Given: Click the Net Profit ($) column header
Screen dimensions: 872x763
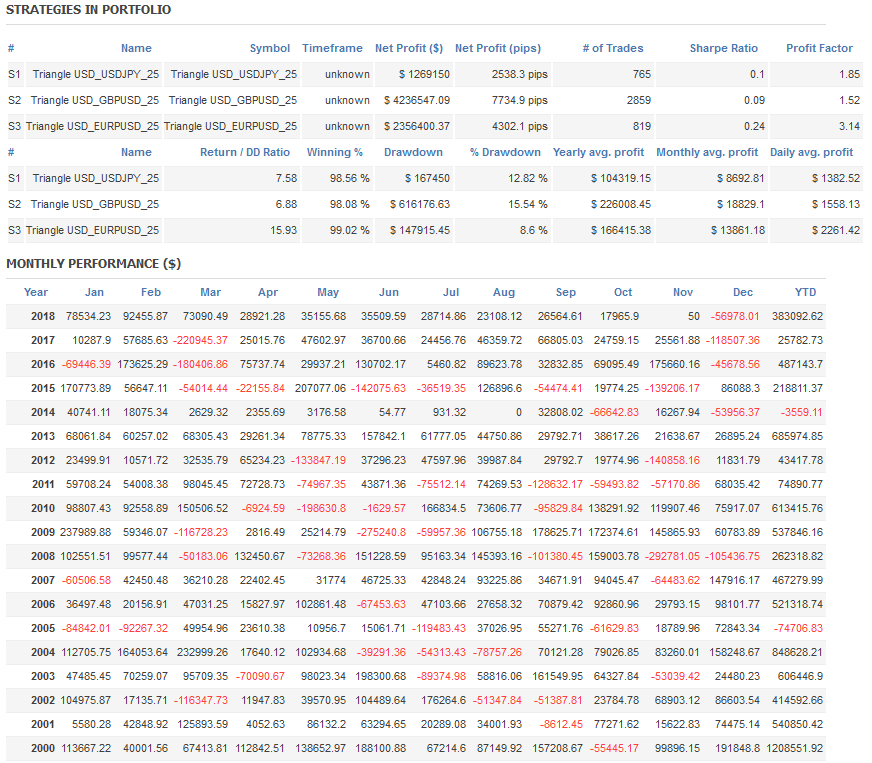Looking at the screenshot, I should coord(409,48).
